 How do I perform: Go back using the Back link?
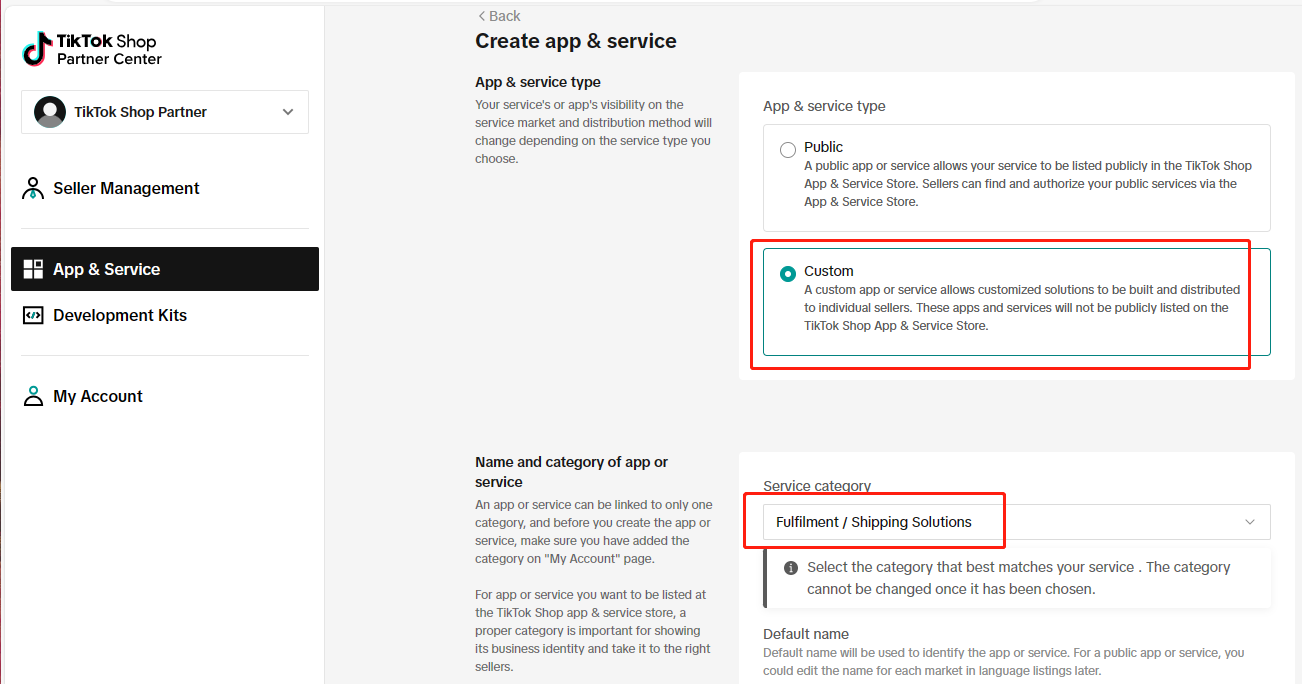tap(499, 16)
